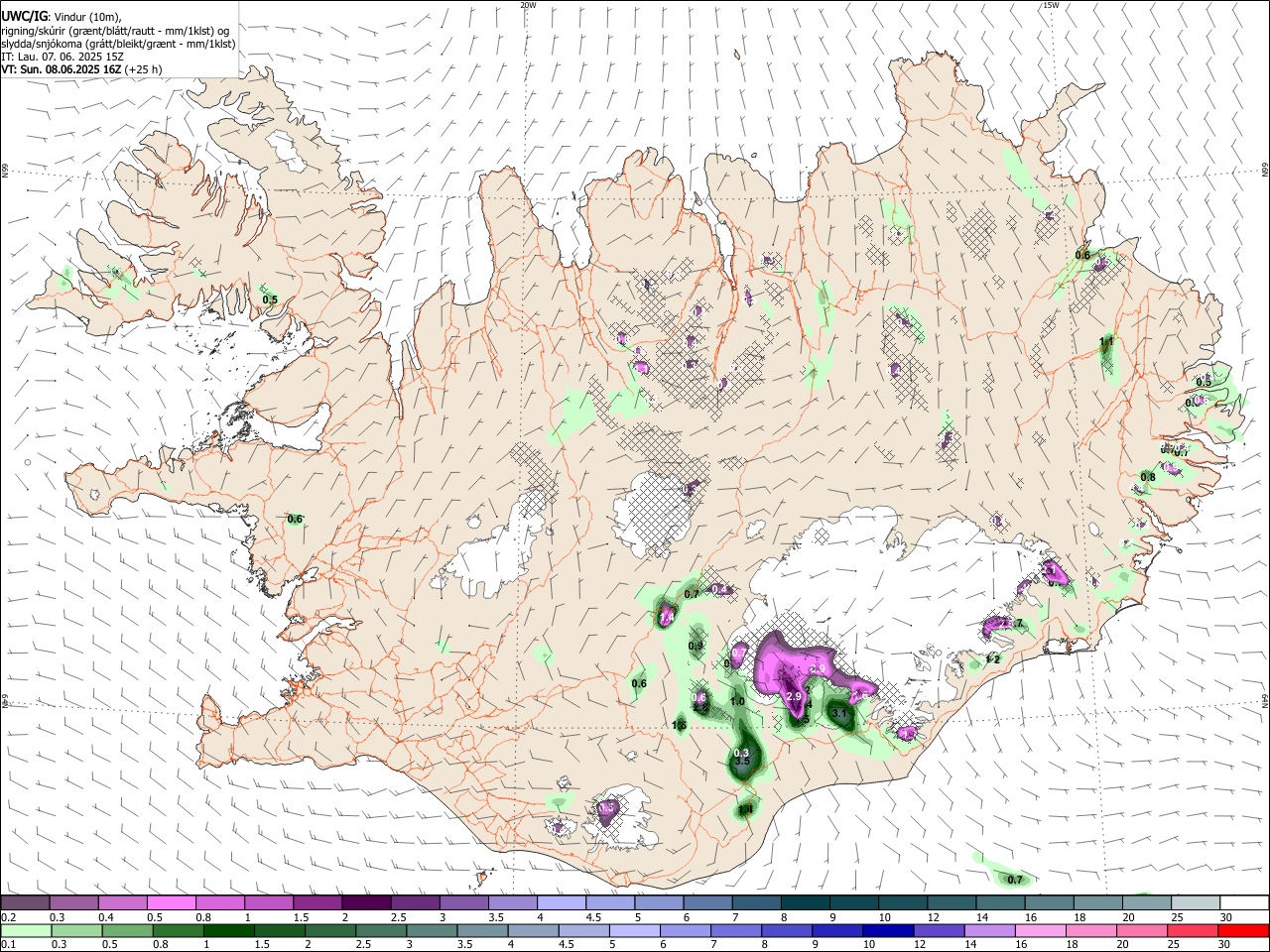The width and height of the screenshot is (1270, 952).
Task: Click the 15W longitude label at top
Action: [x=1051, y=5]
